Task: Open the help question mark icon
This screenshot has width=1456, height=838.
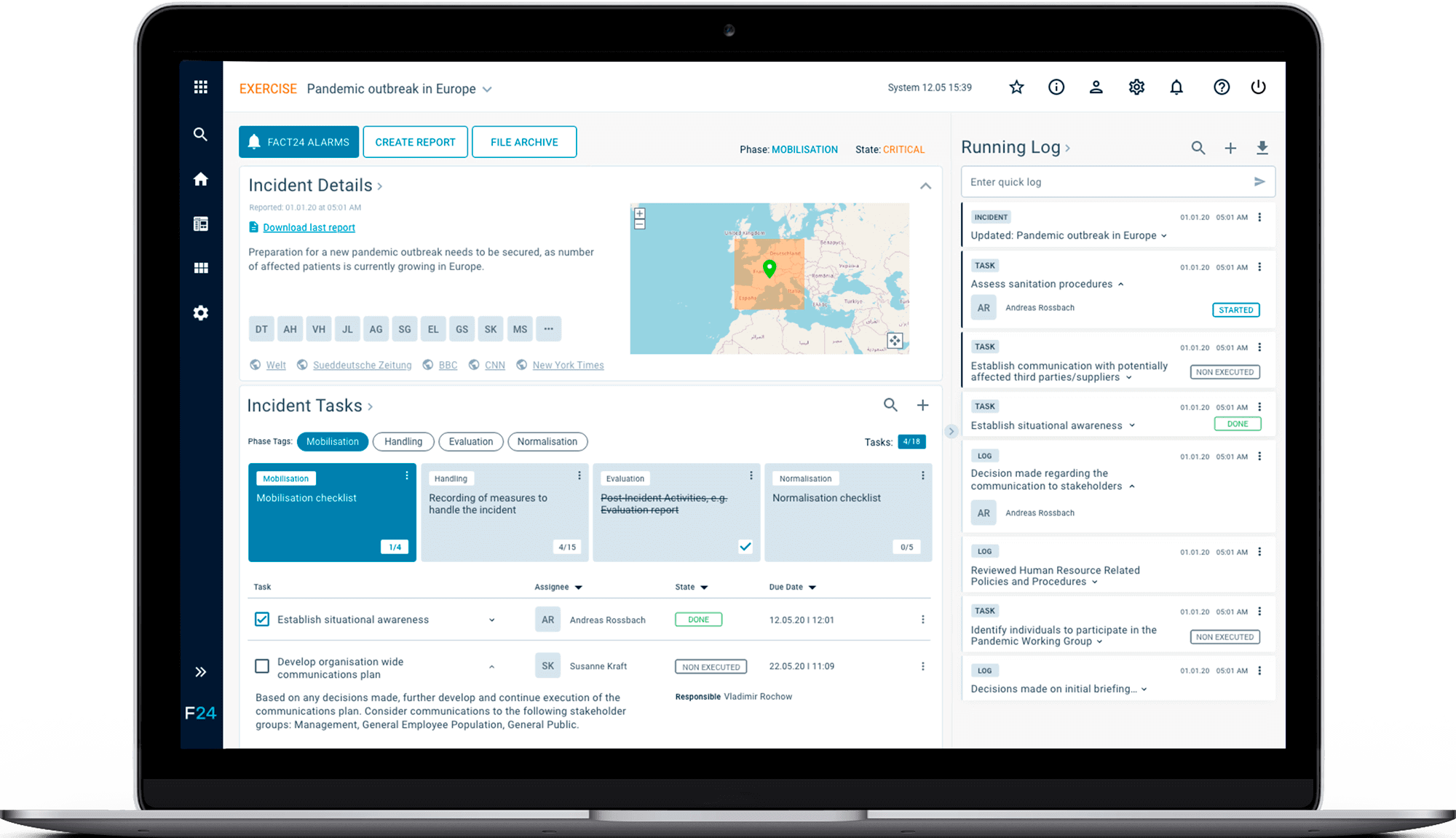Action: point(1222,87)
